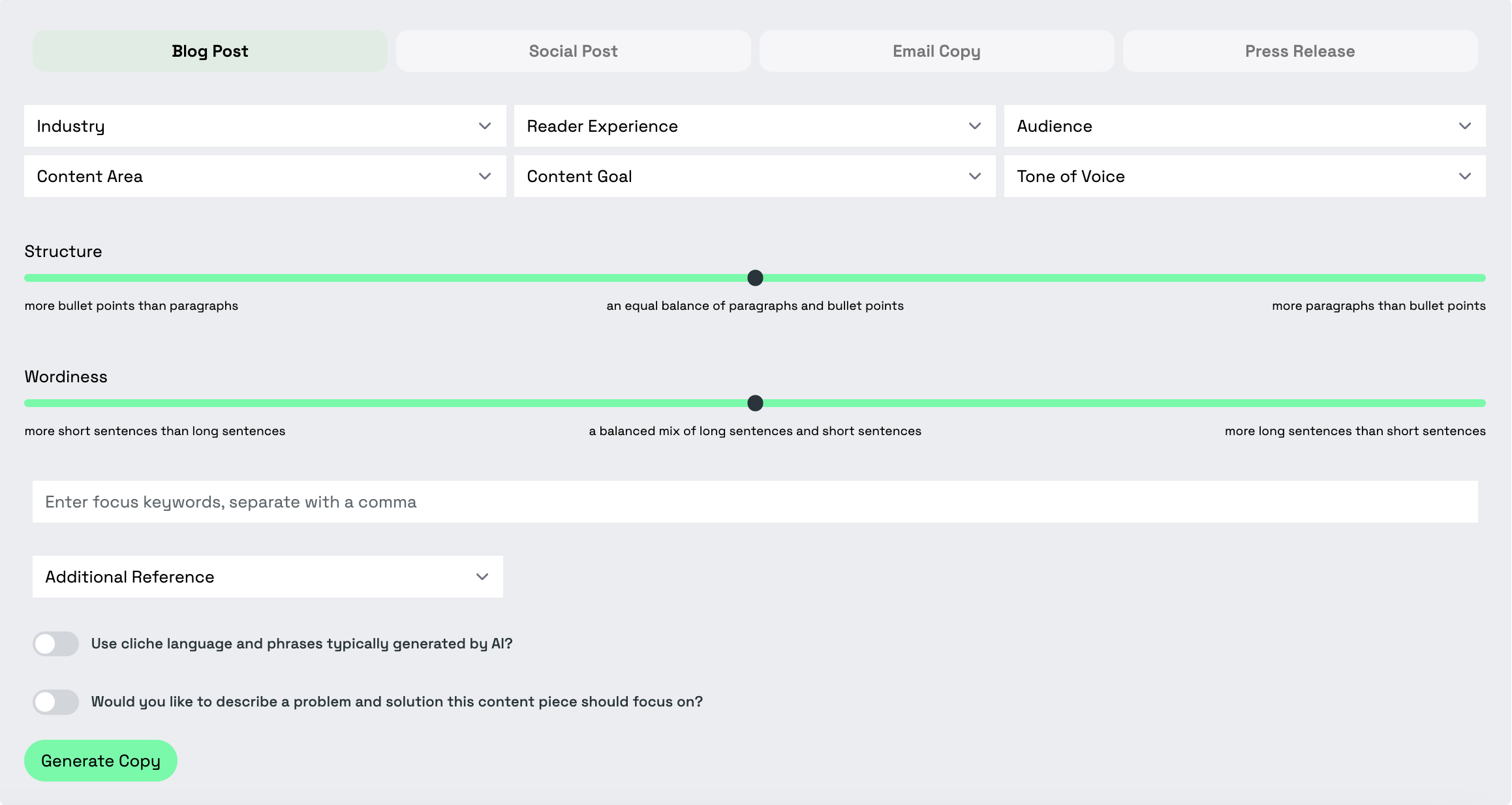Image resolution: width=1512 pixels, height=805 pixels.
Task: Expand the Industry dropdown chevron
Action: (x=484, y=126)
